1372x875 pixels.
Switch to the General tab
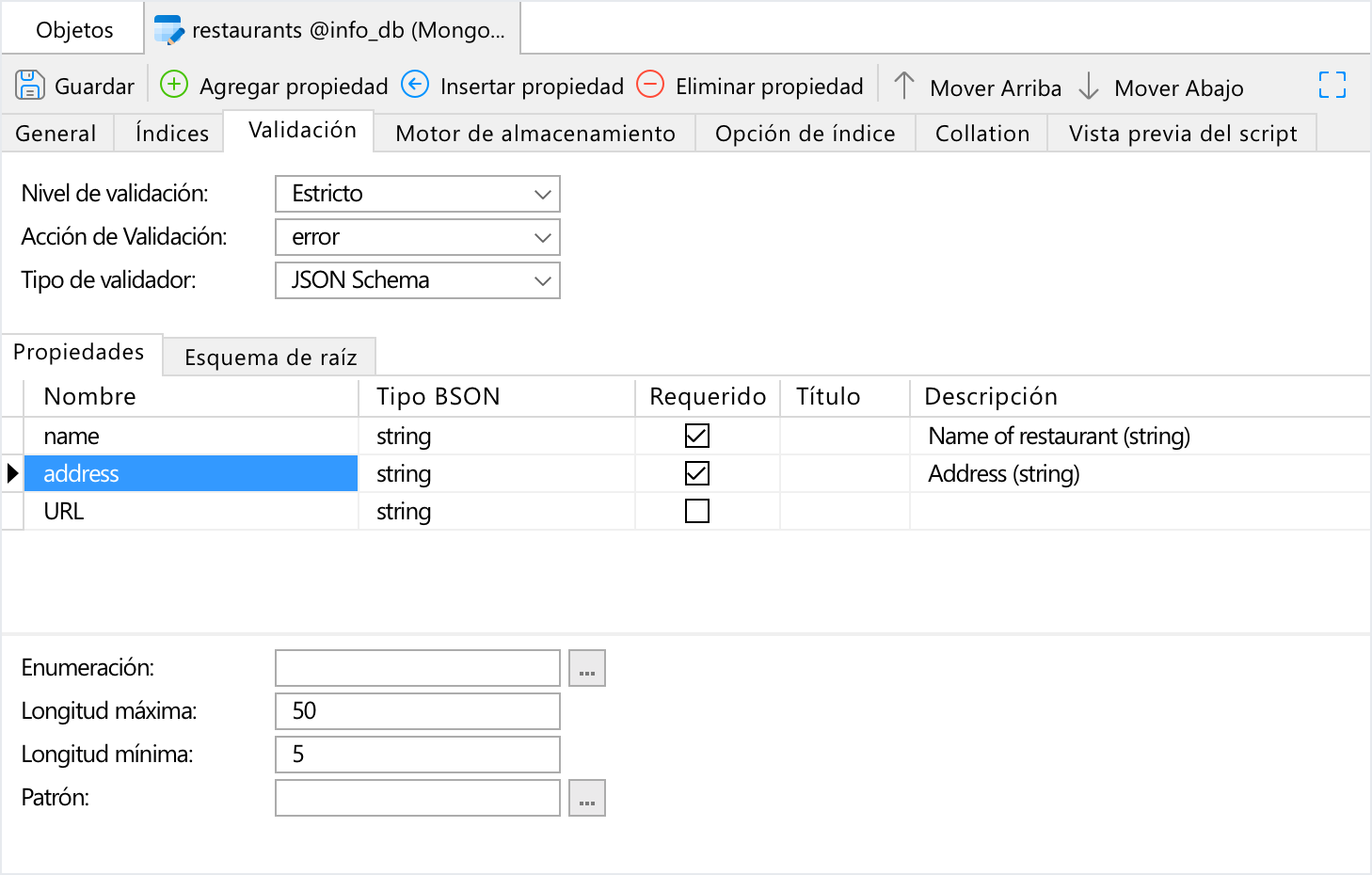56,134
